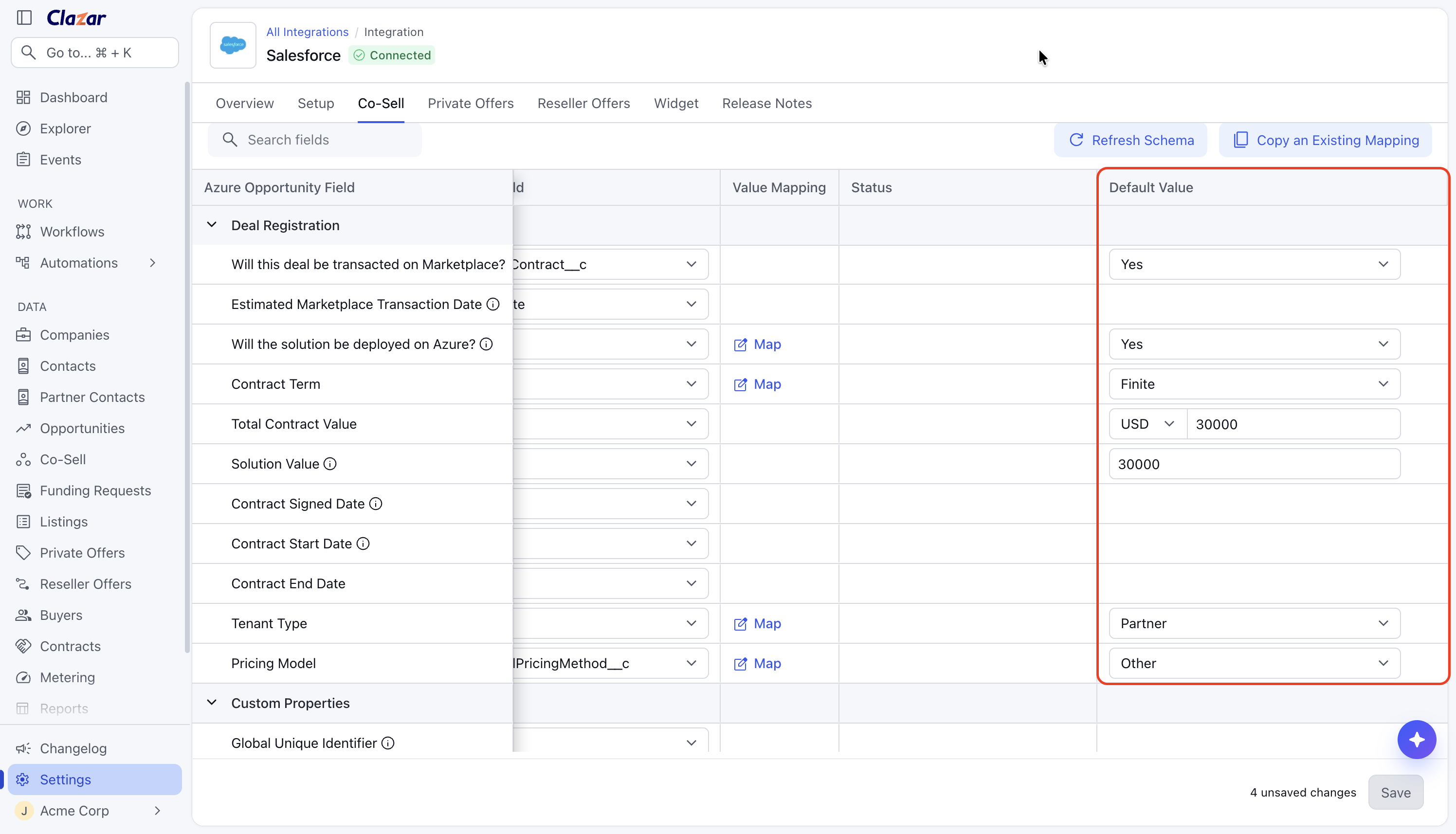Toggle the sidebar collapse icon
The width and height of the screenshot is (1456, 834).
pyautogui.click(x=24, y=17)
